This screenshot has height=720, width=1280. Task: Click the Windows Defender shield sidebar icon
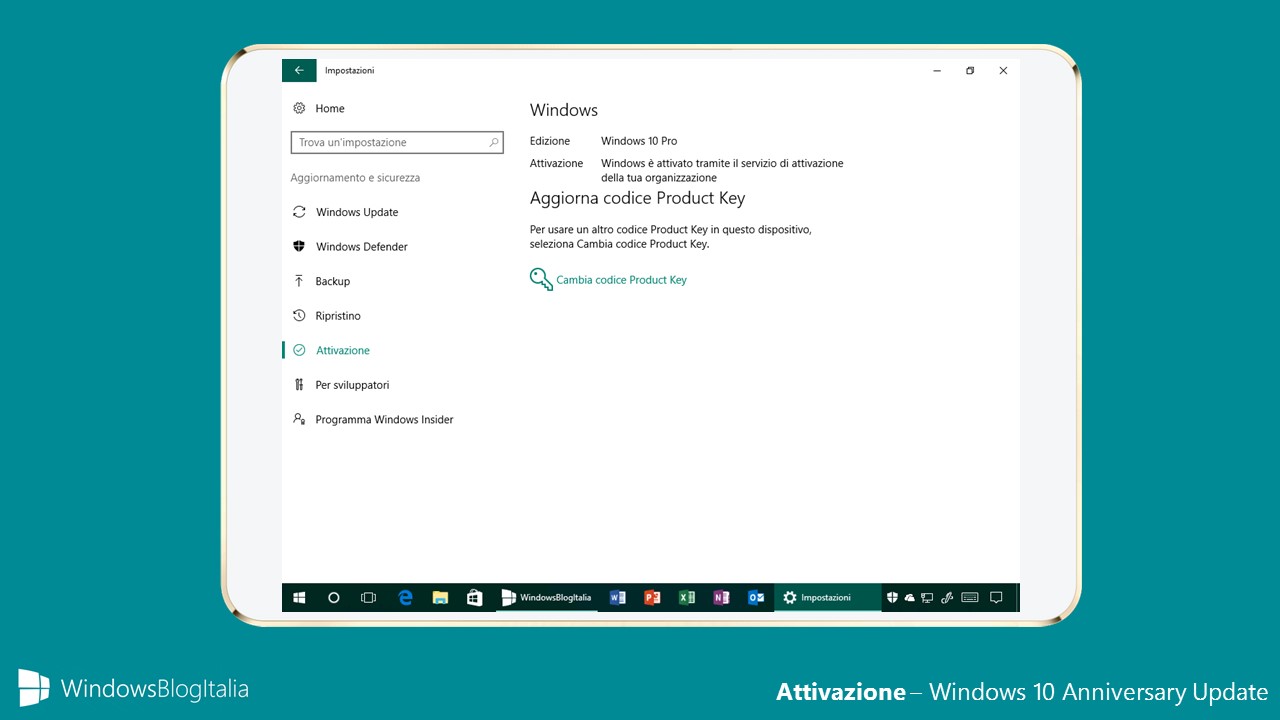coord(299,246)
